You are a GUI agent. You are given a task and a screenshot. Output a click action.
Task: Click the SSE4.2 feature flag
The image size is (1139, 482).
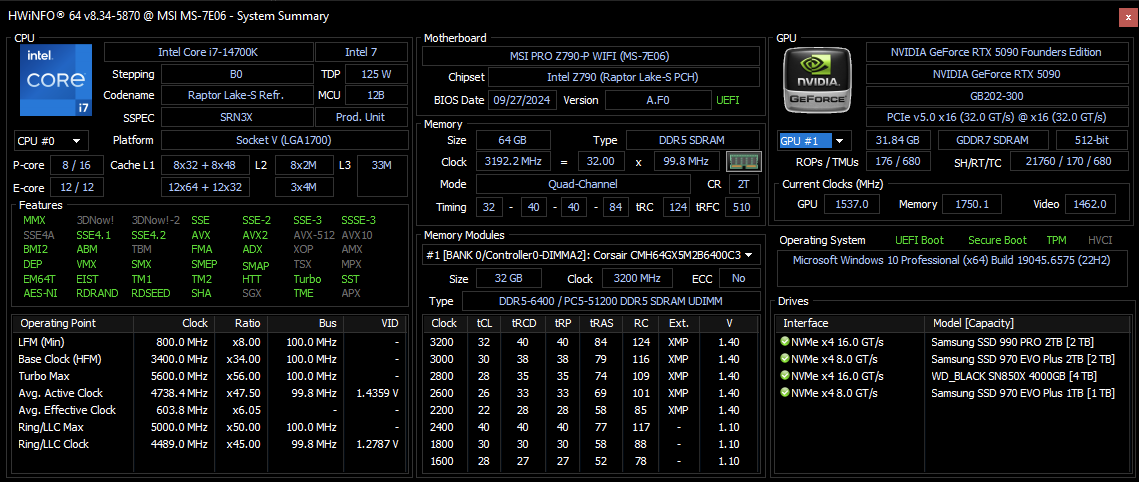click(x=148, y=235)
